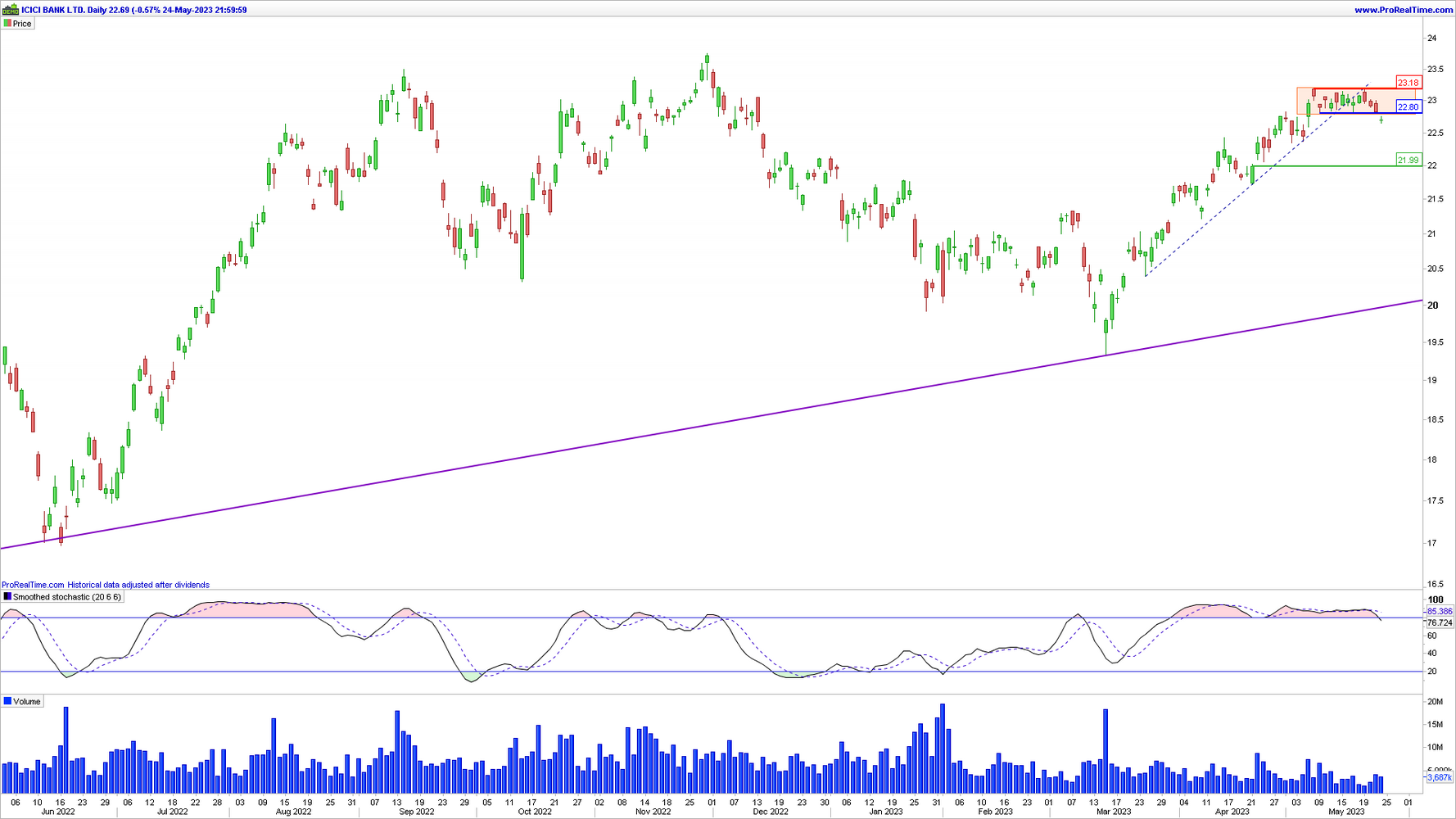Screen dimensions: 1456x819
Task: Click the Oct 2022 label on time axis
Action: coord(535,812)
